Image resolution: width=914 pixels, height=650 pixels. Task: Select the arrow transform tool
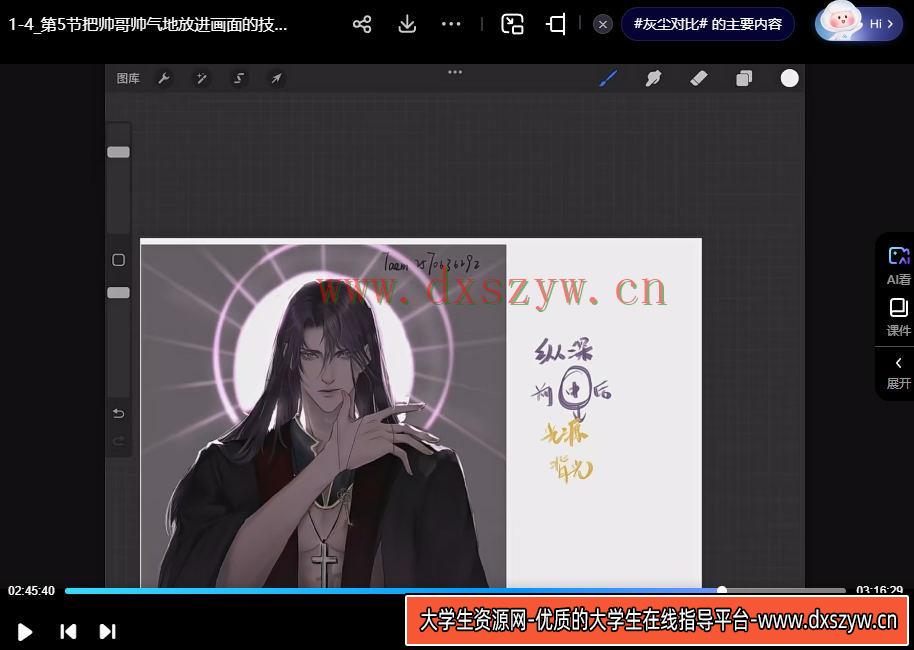276,78
